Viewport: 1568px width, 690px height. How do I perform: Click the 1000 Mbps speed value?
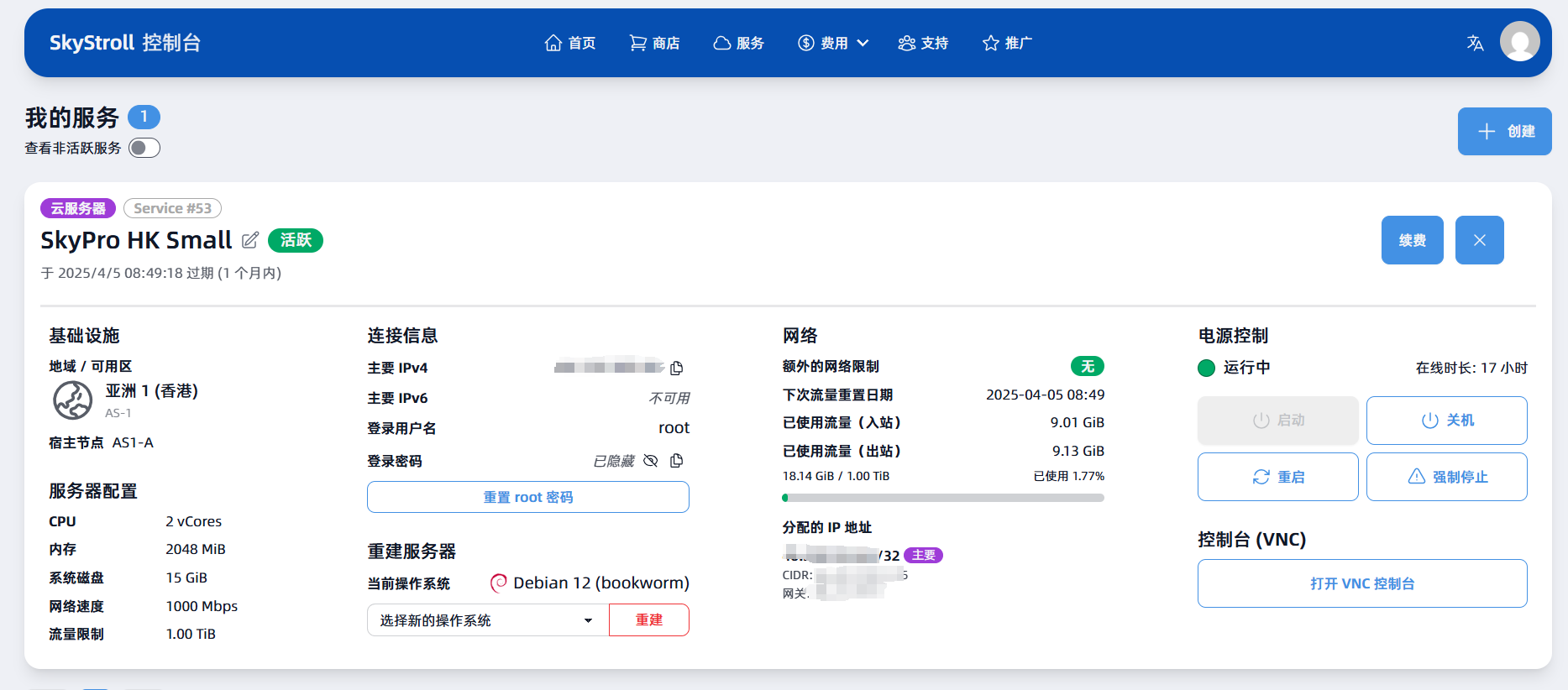coord(202,606)
